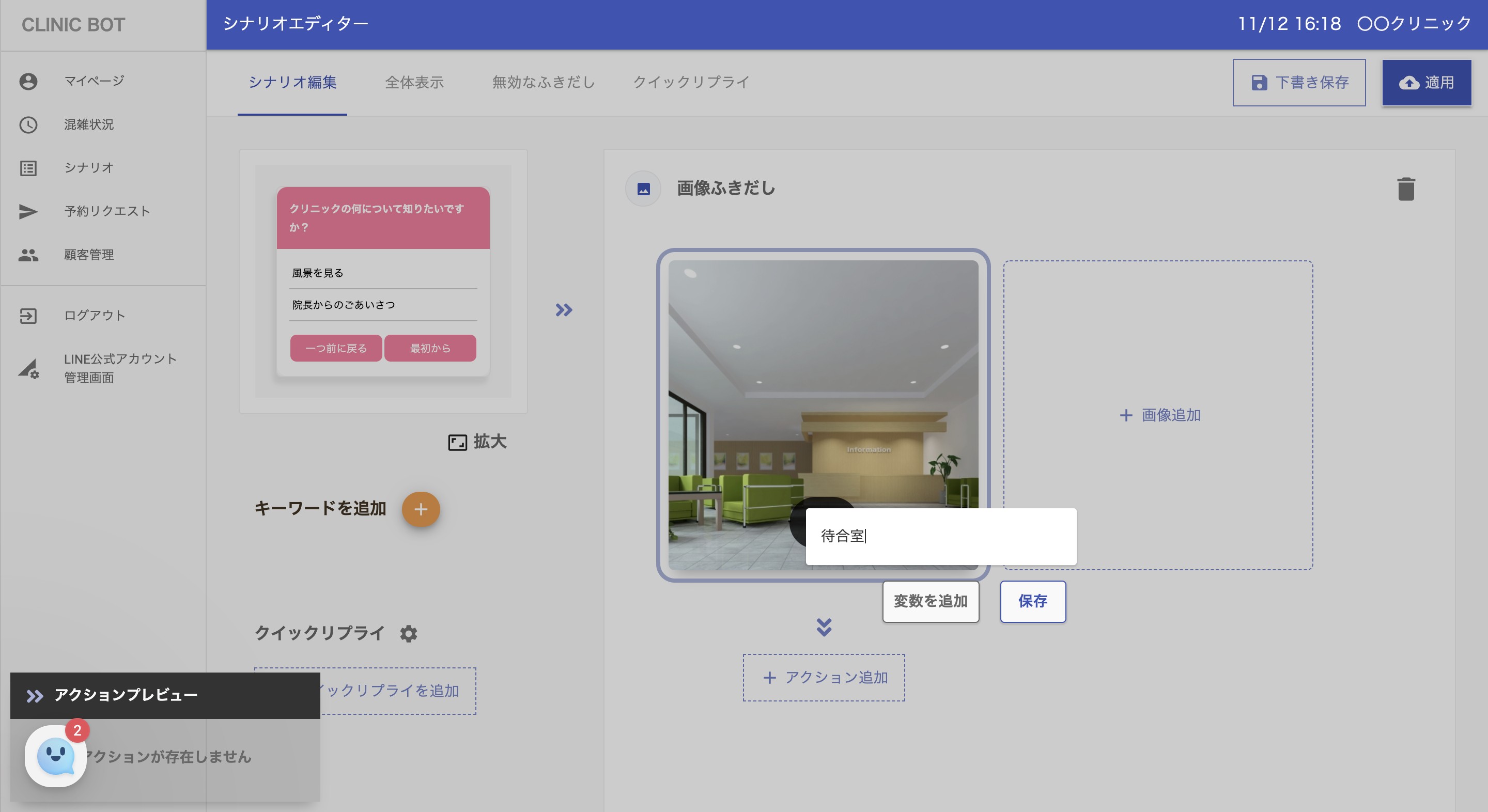The height and width of the screenshot is (812, 1488).
Task: Click the 保存 button
Action: 1032,601
